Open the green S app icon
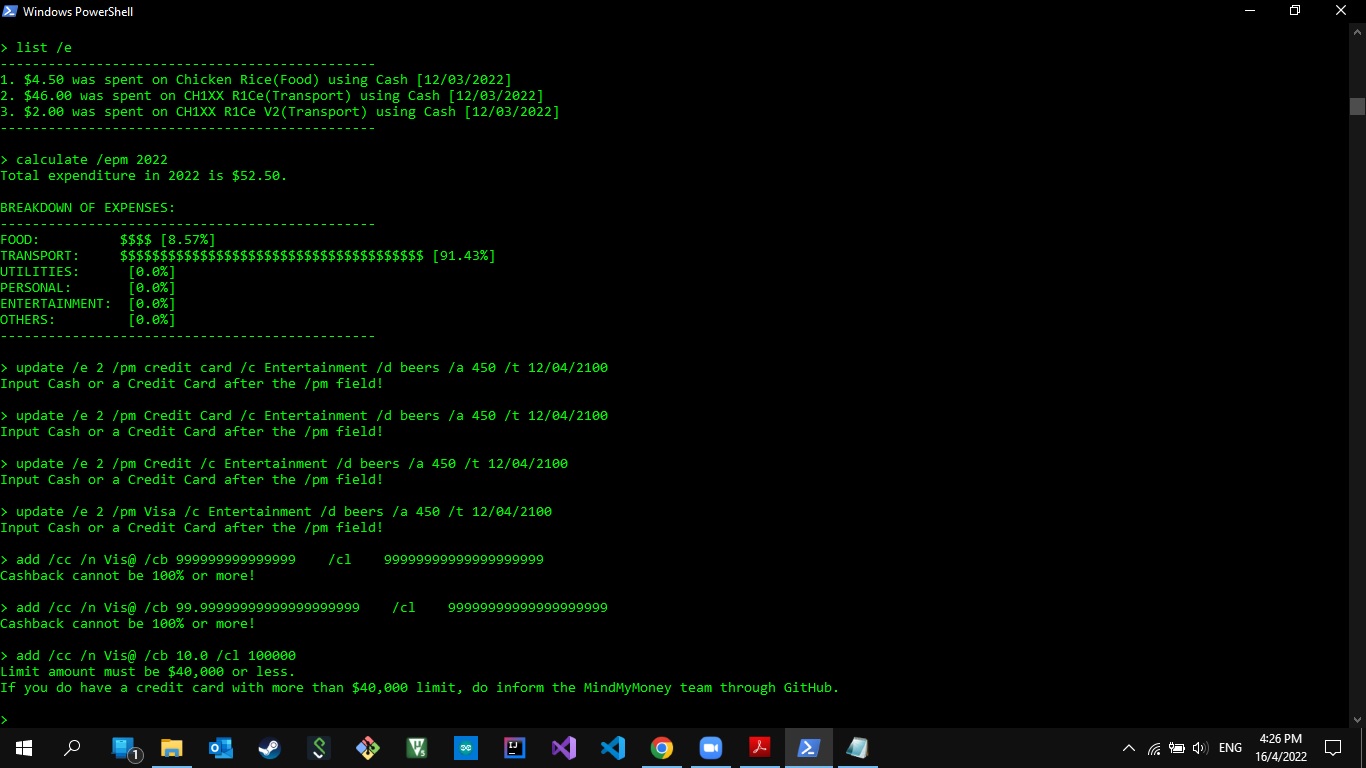The height and width of the screenshot is (768, 1366). 319,748
